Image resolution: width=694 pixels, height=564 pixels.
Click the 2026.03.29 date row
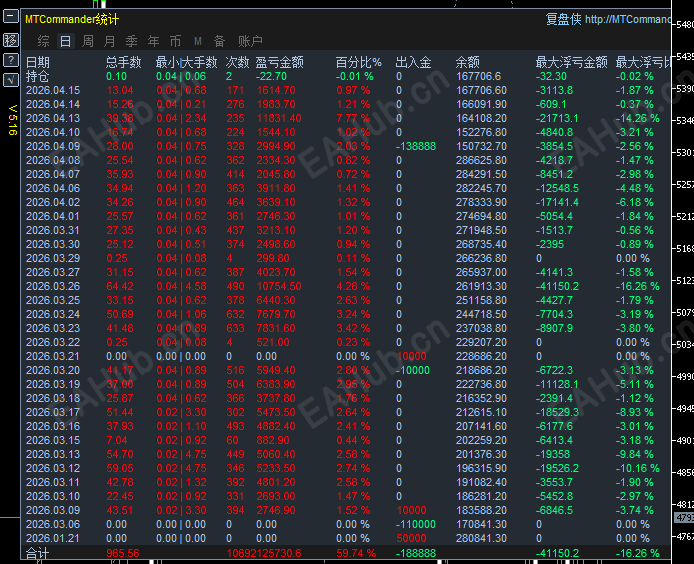(53, 258)
